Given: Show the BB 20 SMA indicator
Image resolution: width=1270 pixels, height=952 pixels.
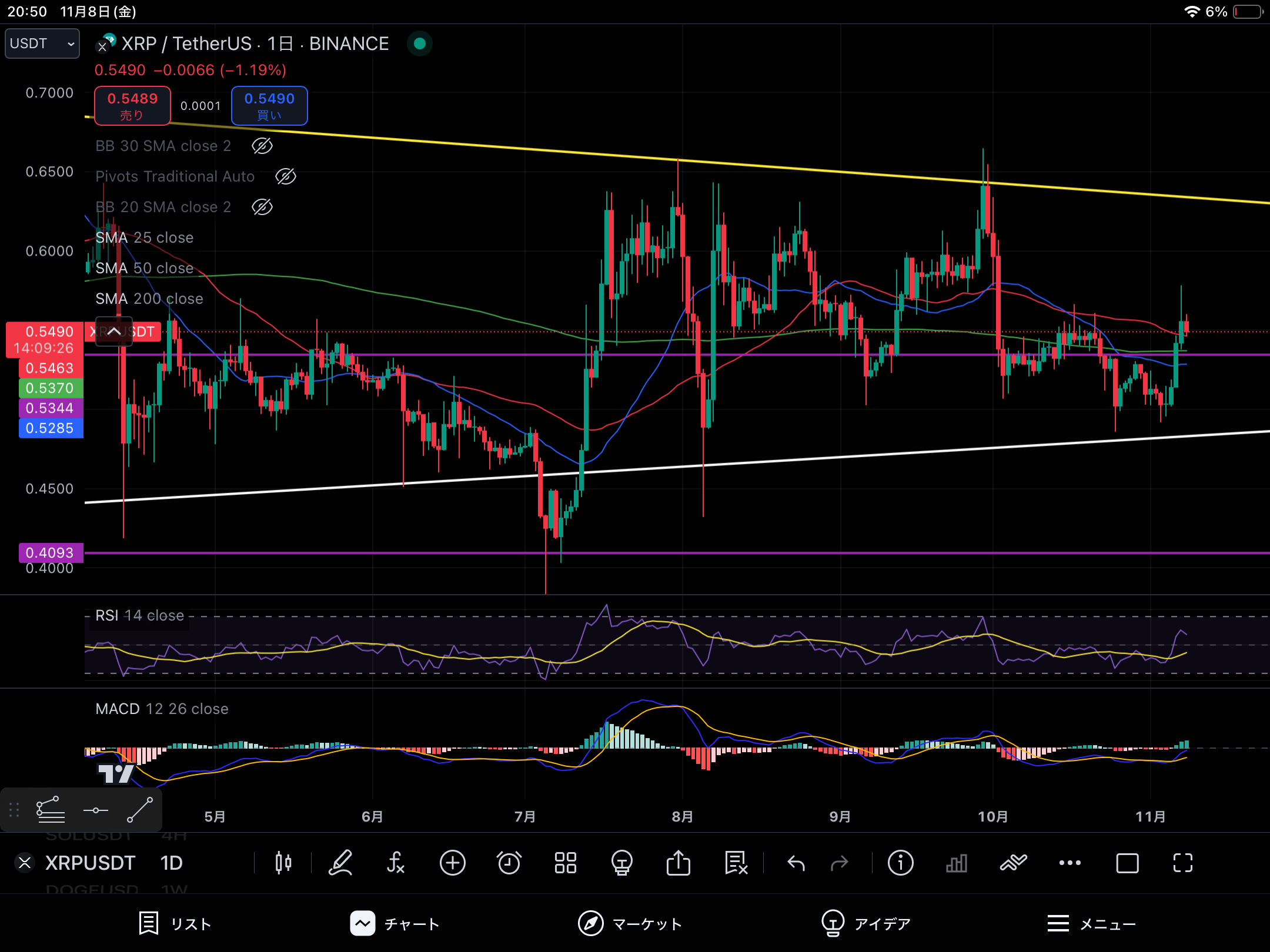Looking at the screenshot, I should click(262, 207).
